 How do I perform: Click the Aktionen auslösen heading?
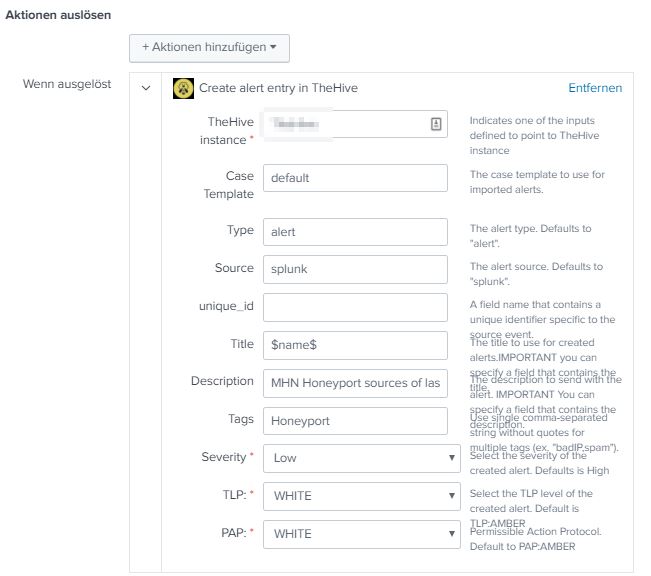[x=58, y=15]
